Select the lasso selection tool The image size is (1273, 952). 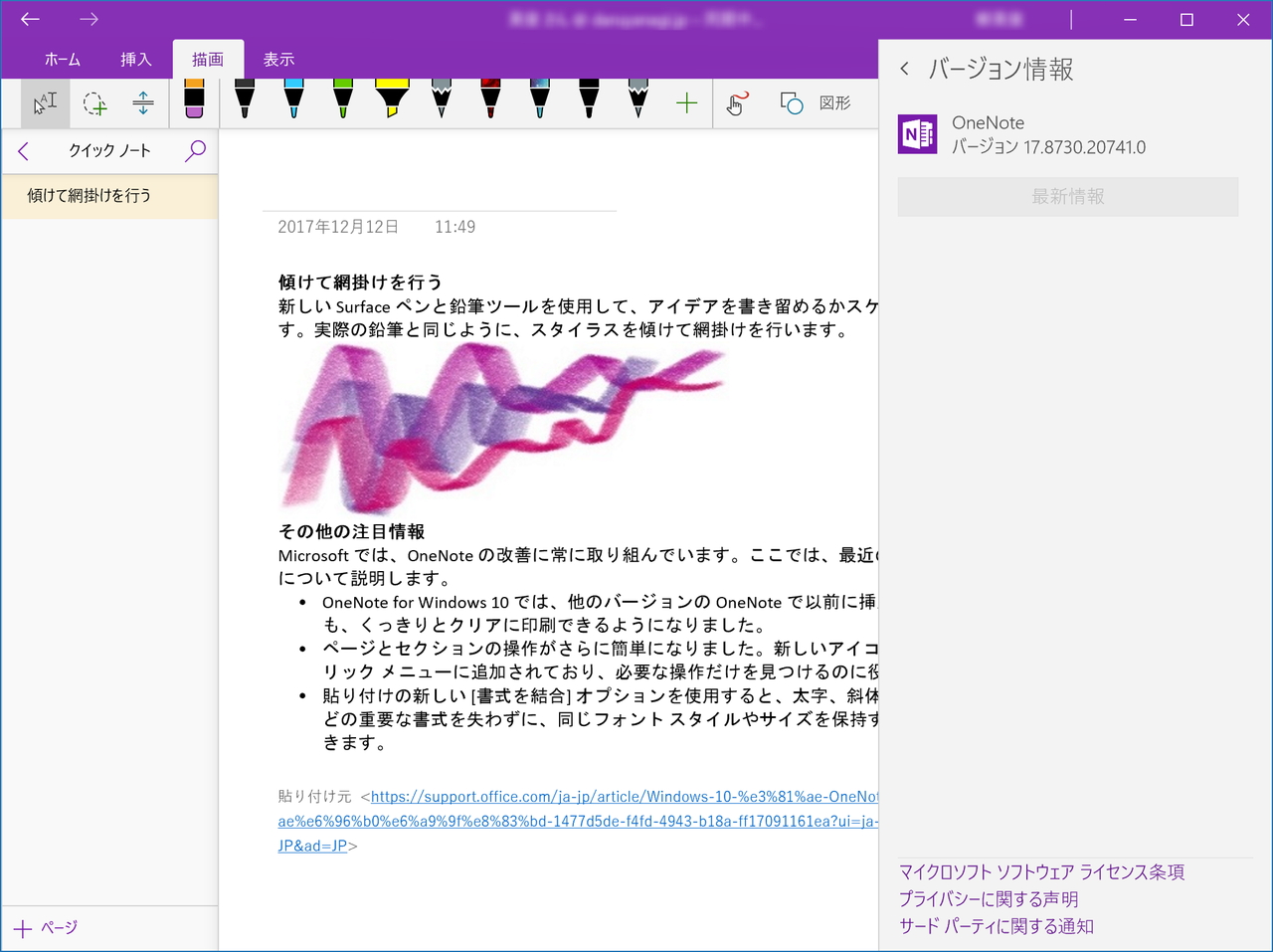point(94,102)
